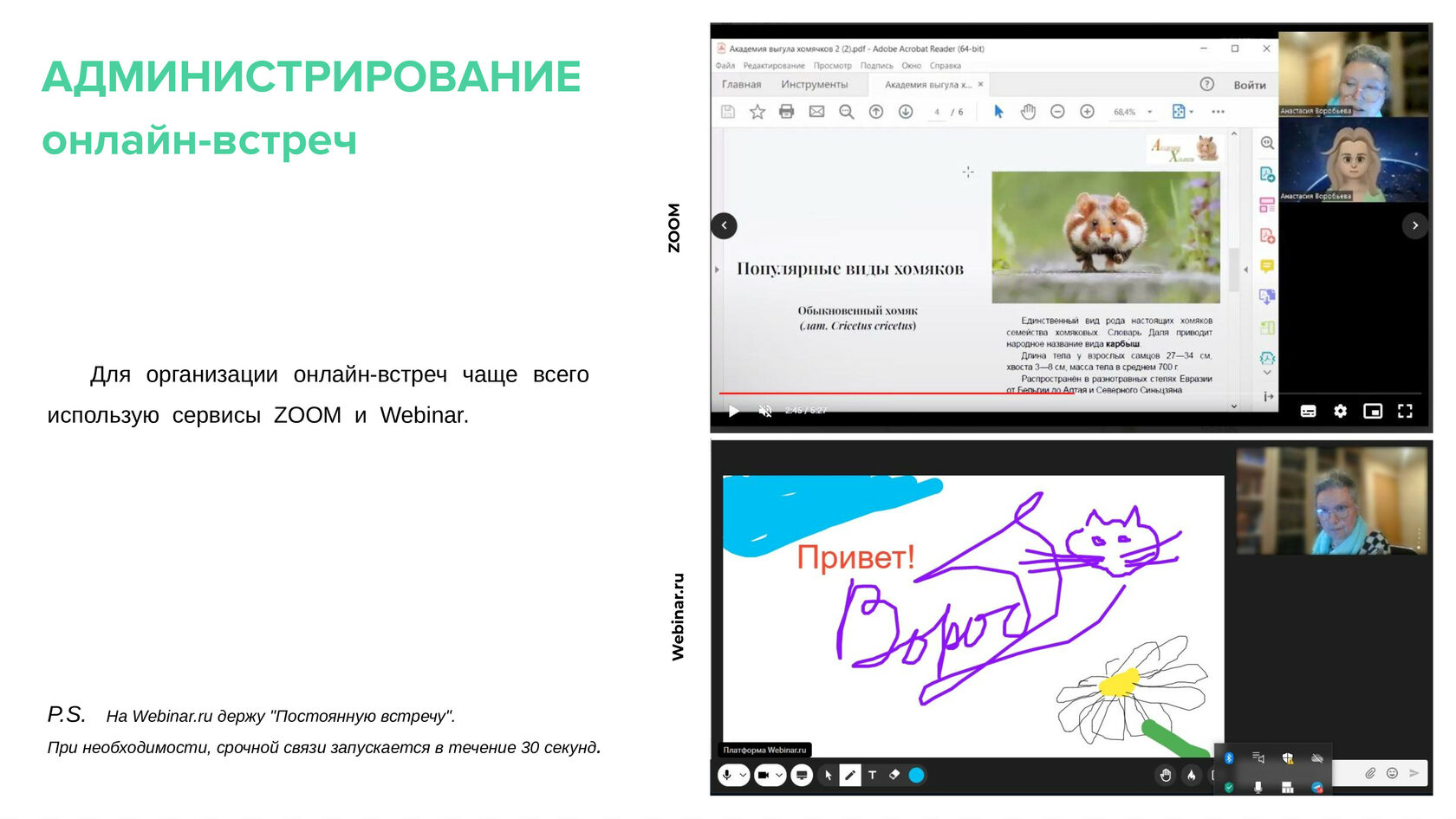Viewport: 1456px width, 819px height.
Task: Click the envelope email icon in Acrobat
Action: tap(816, 112)
